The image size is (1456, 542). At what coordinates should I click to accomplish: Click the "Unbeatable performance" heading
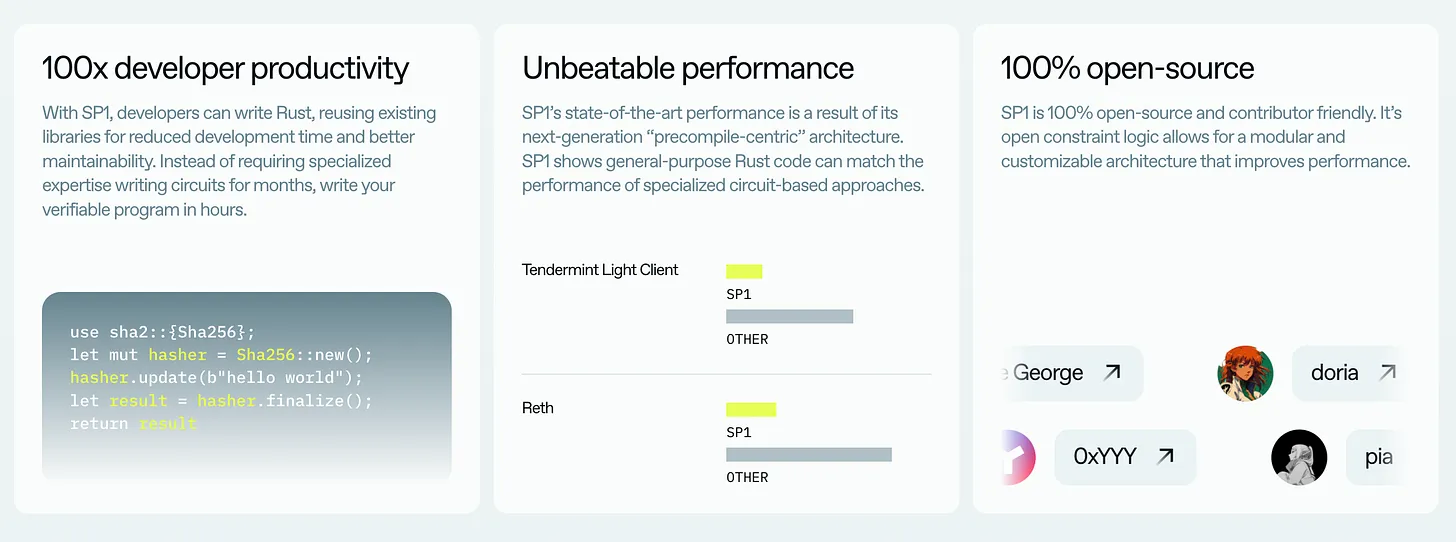click(688, 68)
